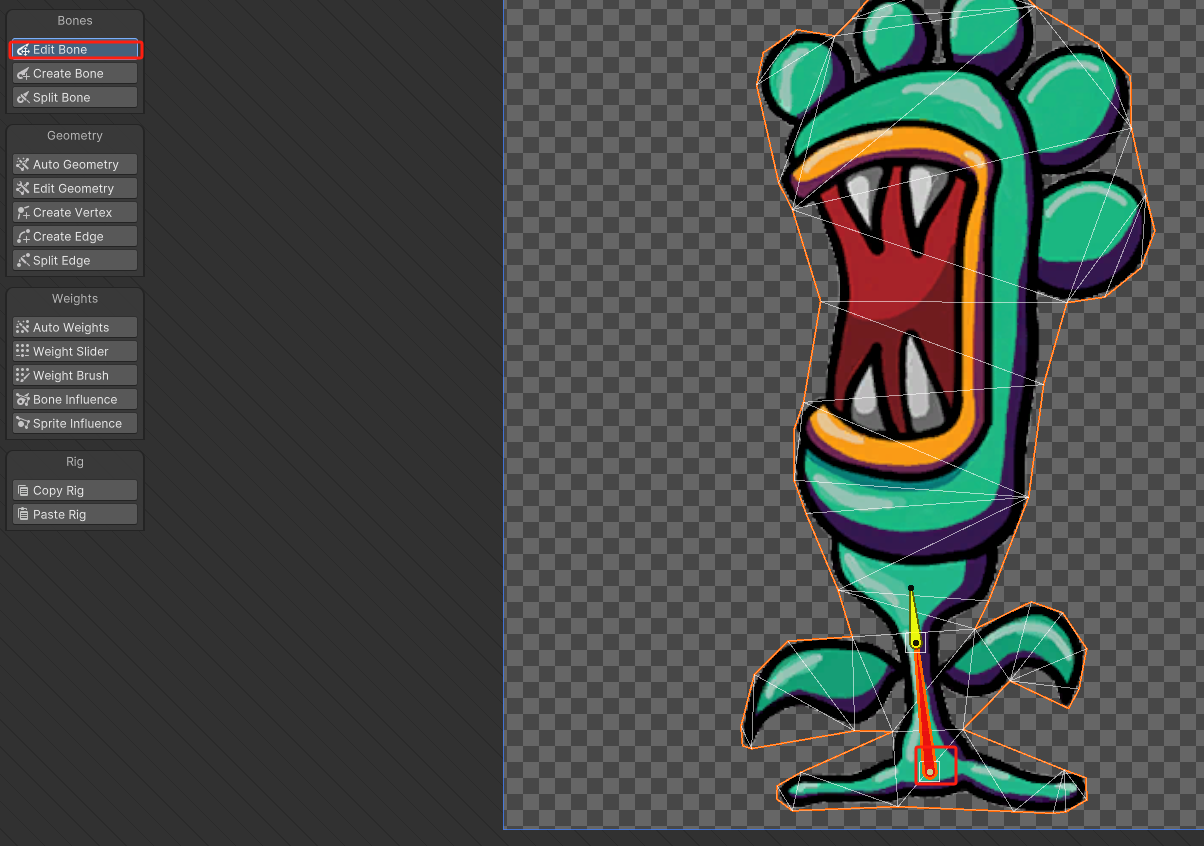This screenshot has height=846, width=1204.
Task: Open the Weight Slider tool
Action: click(x=75, y=351)
